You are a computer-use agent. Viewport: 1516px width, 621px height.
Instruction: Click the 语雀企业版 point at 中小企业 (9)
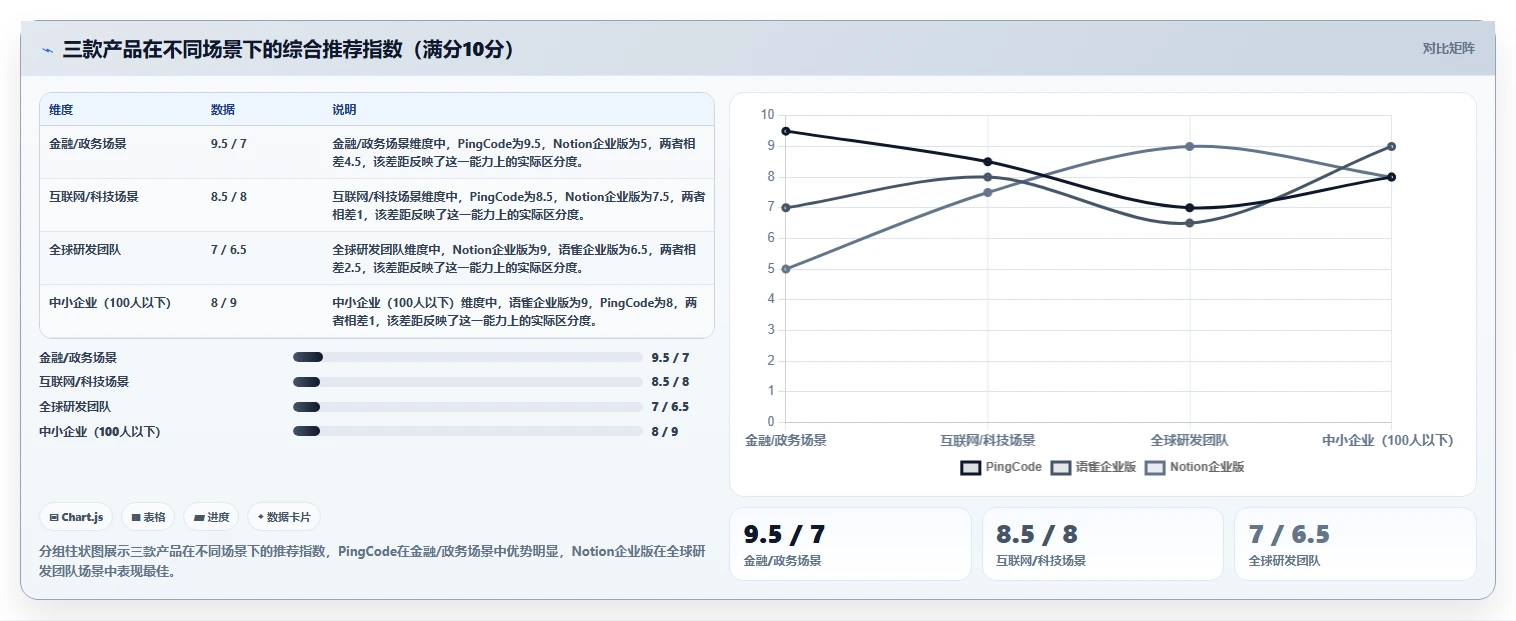tap(1392, 146)
